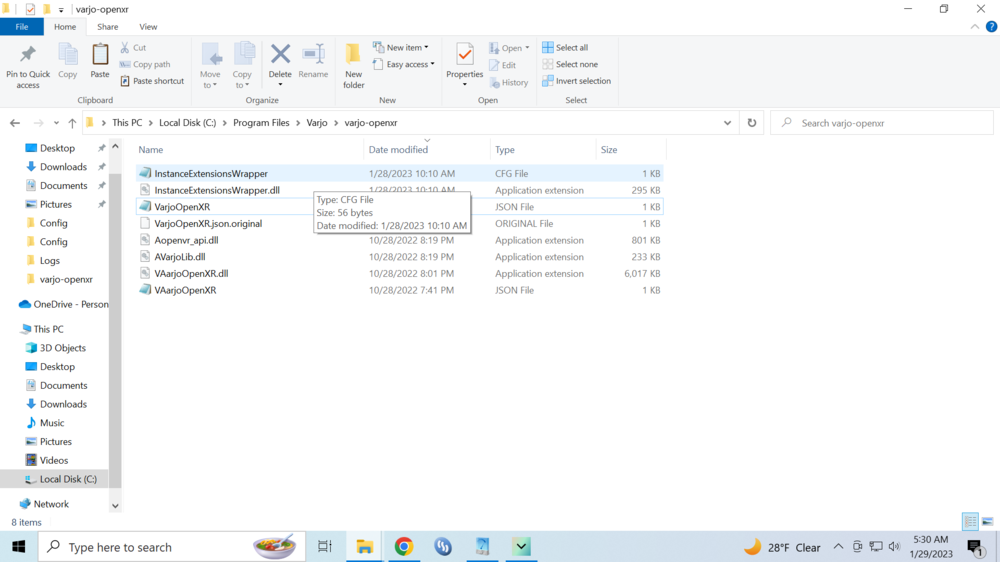The width and height of the screenshot is (1000, 562).
Task: Open Chrome from the taskbar
Action: point(404,547)
